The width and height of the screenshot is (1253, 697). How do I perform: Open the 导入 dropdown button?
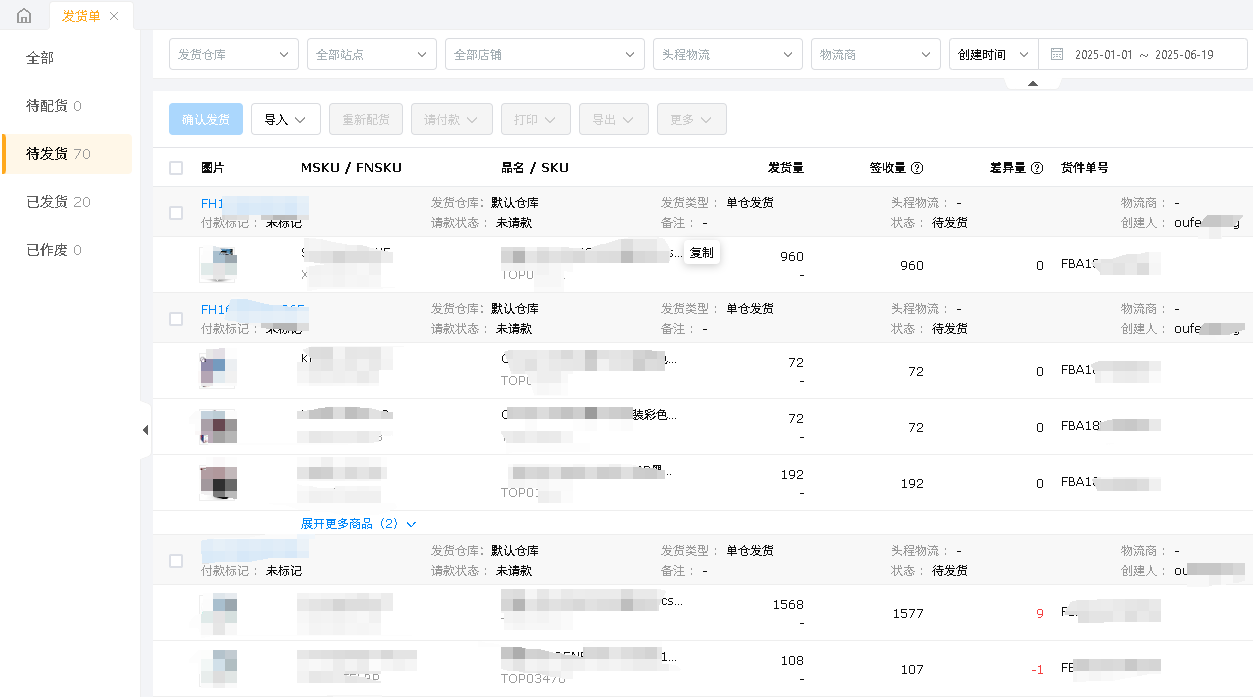click(x=285, y=119)
